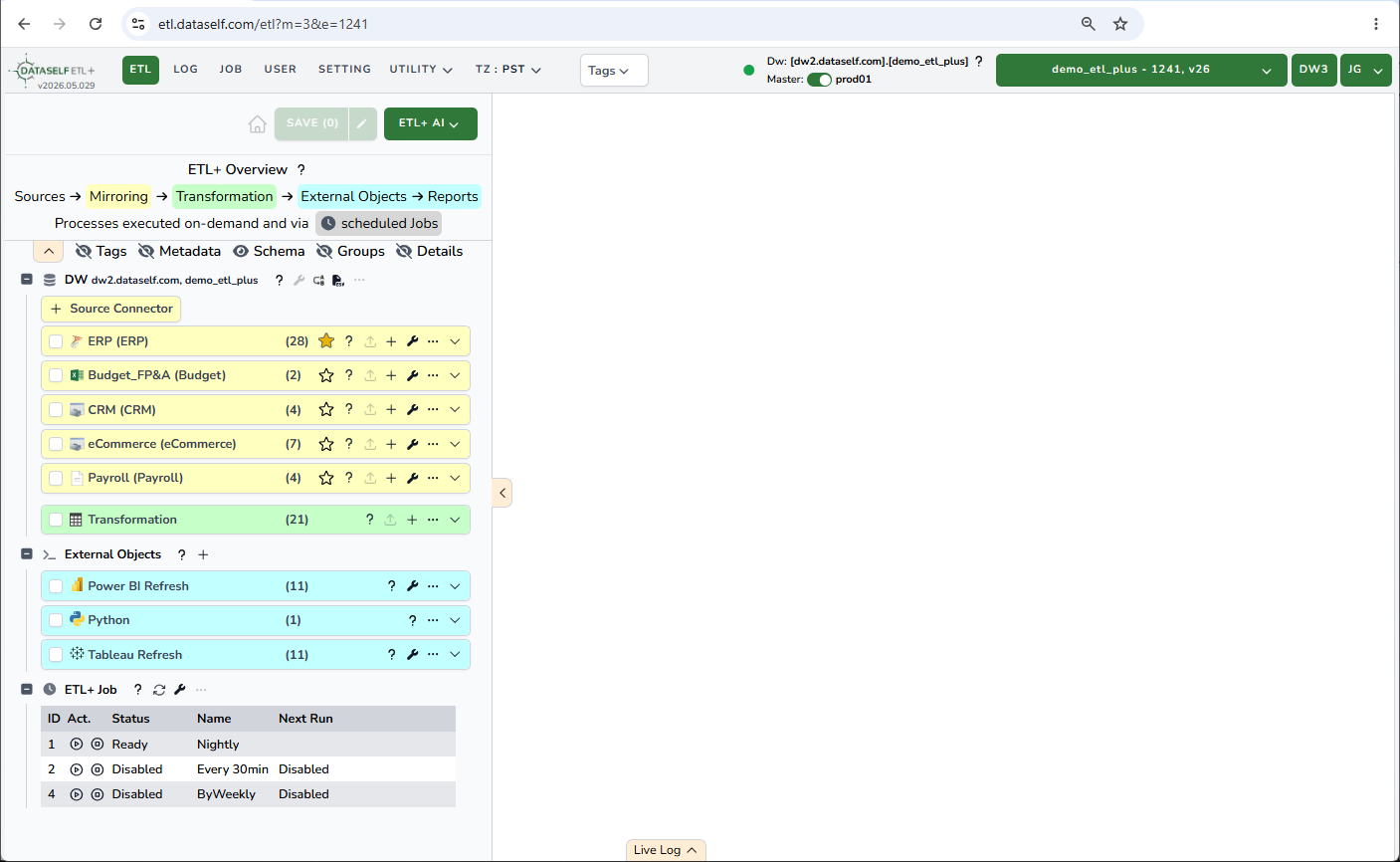Expand the Tableau Refresh row
Screen dimensions: 1400x862
tap(455, 655)
